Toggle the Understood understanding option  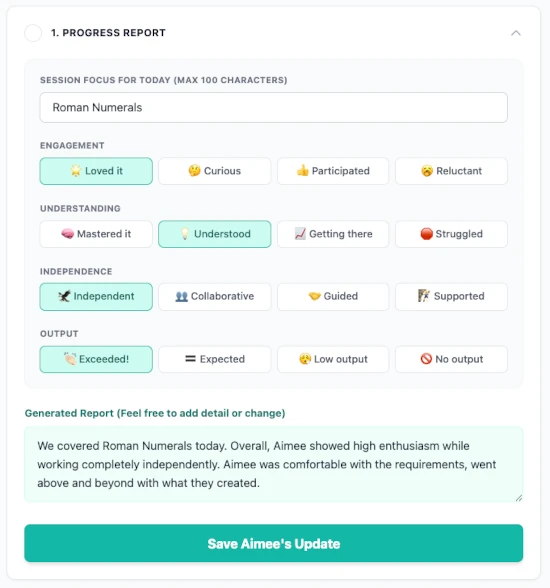(214, 234)
